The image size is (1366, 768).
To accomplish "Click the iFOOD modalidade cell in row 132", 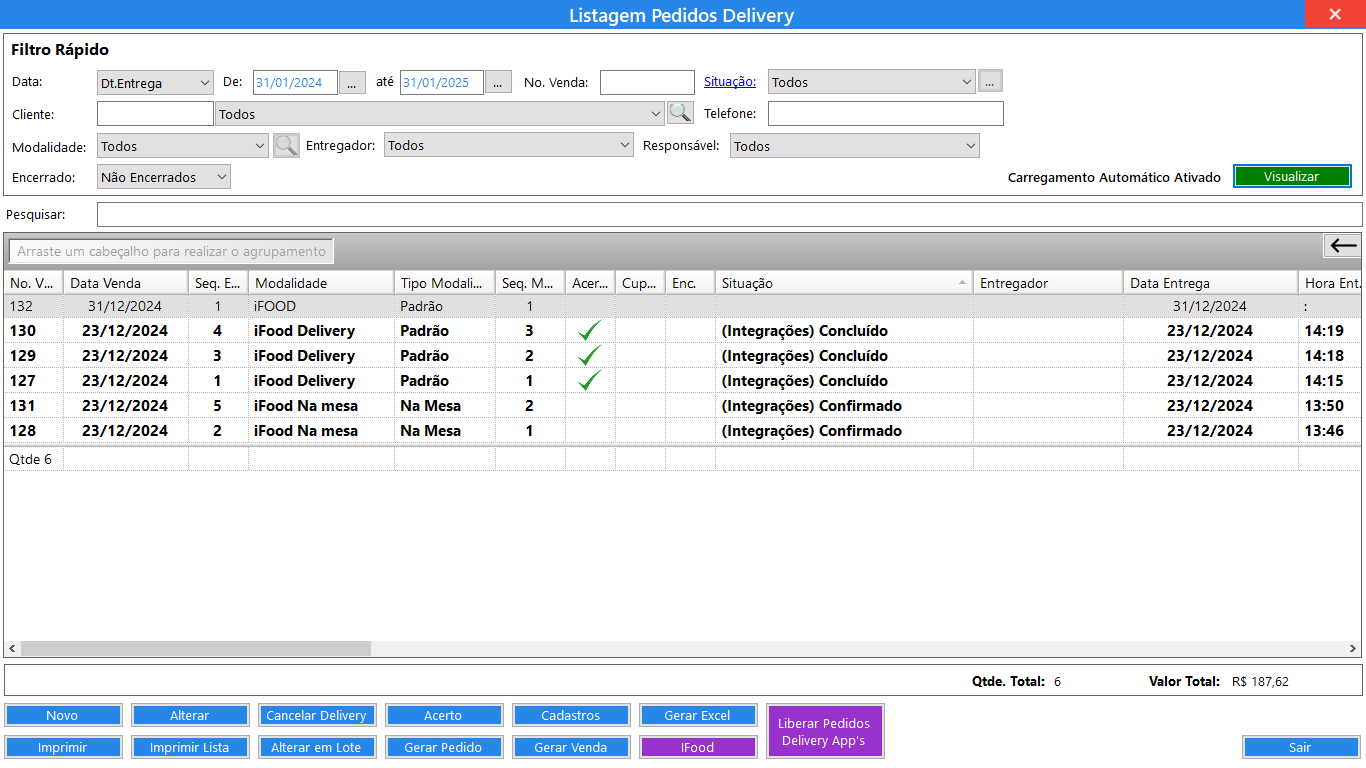I will pos(321,306).
